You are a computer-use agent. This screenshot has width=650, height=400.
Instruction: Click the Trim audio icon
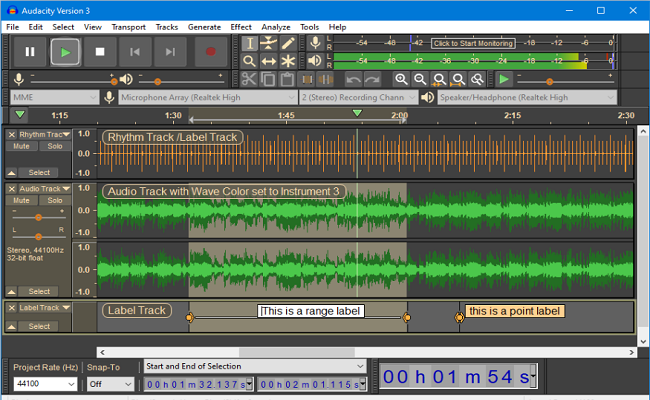[x=307, y=79]
